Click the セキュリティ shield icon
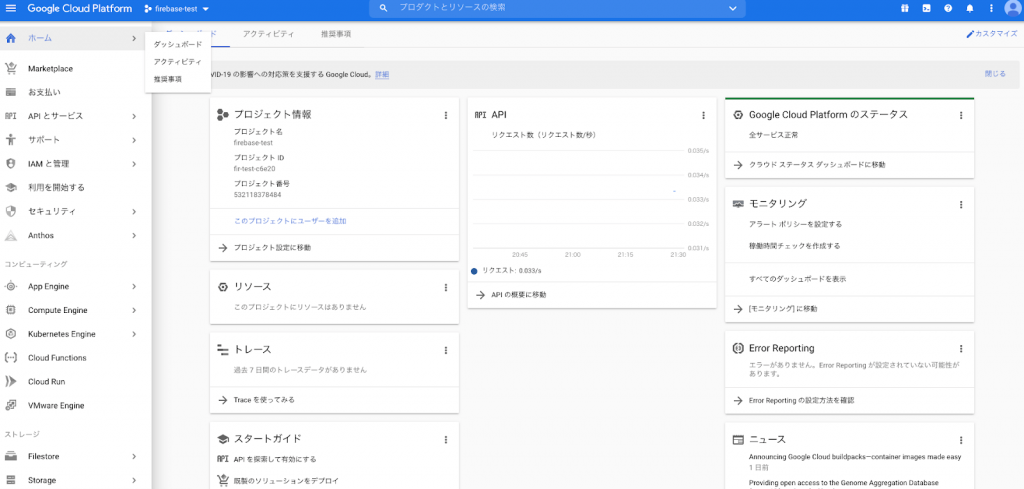1024x489 pixels. 10,212
